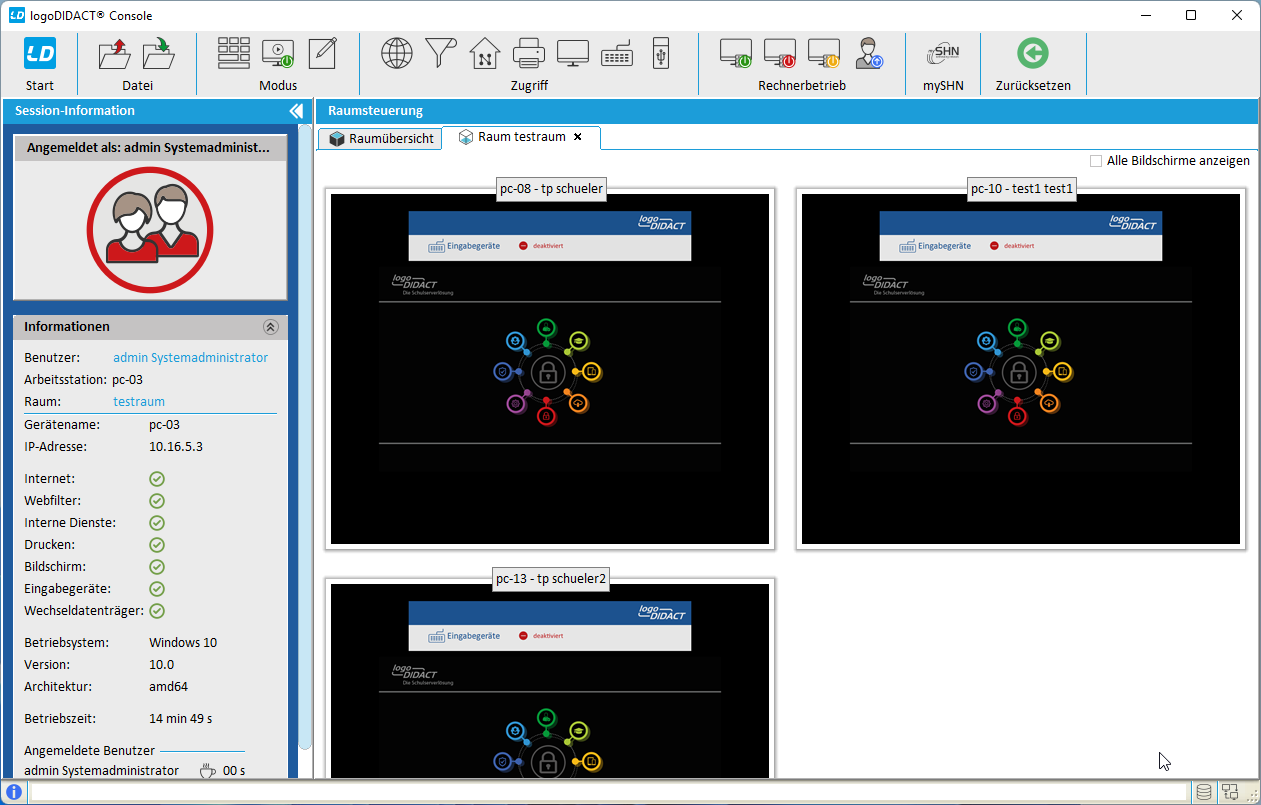Collapse the Session-Information panel

click(x=296, y=111)
